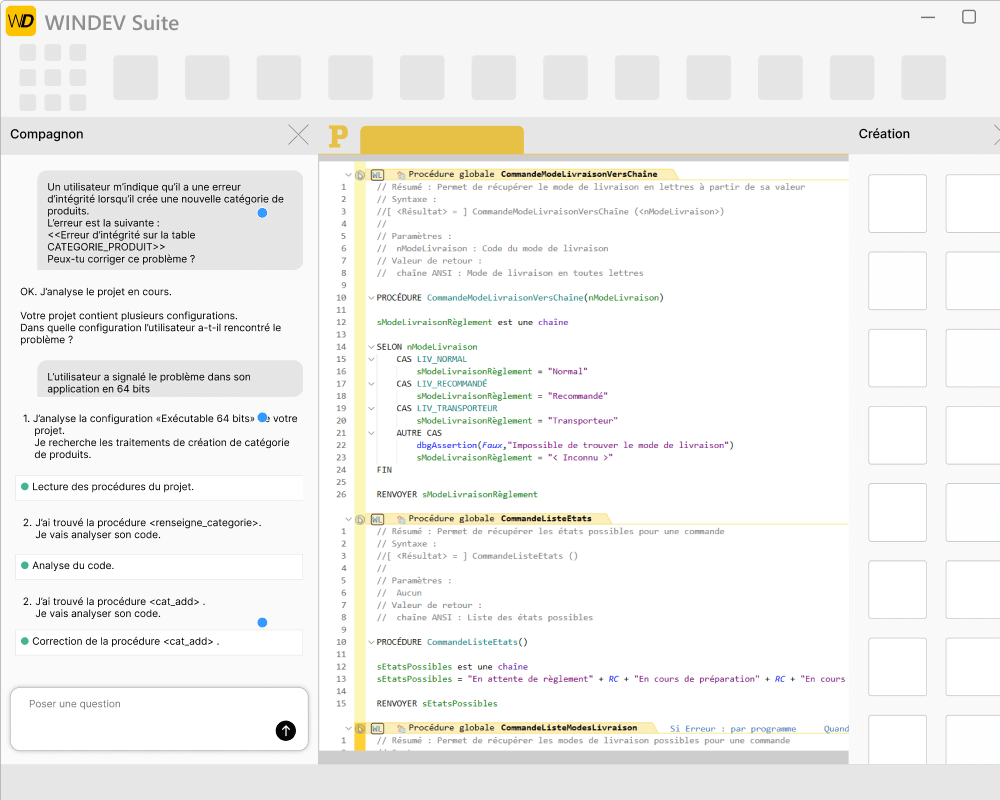Image resolution: width=1000 pixels, height=800 pixels.
Task: Close the Compagnon panel
Action: pyautogui.click(x=298, y=134)
